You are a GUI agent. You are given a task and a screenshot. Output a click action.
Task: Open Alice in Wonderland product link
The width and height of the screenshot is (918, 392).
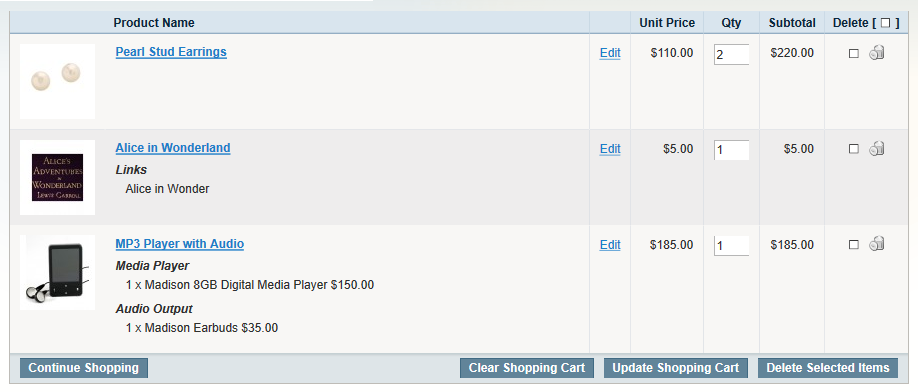173,148
